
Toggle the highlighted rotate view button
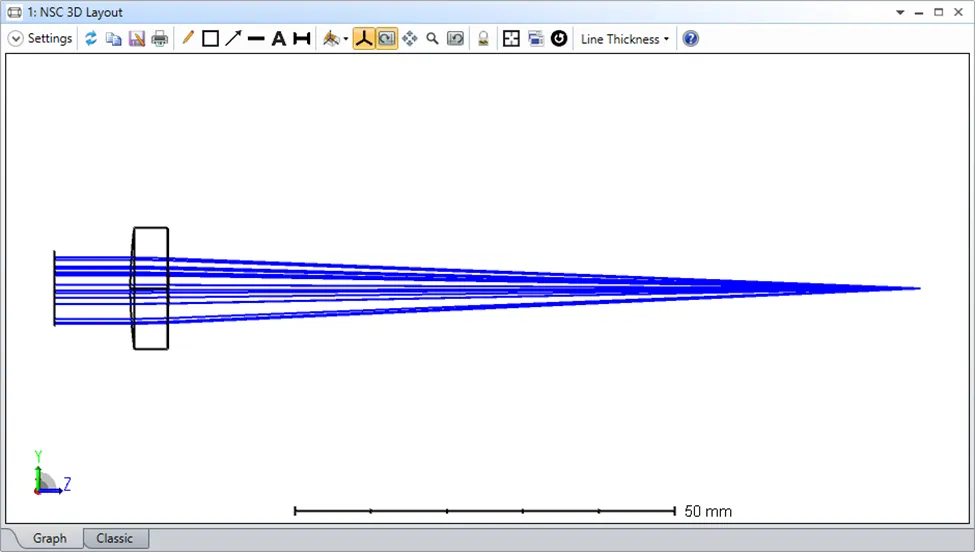(x=386, y=39)
